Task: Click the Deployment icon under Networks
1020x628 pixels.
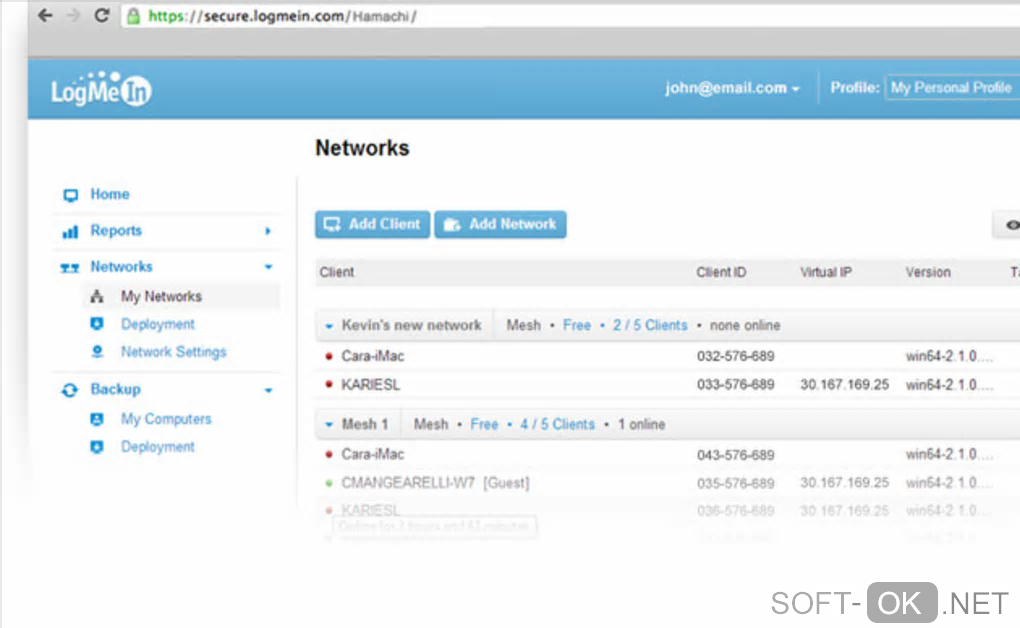Action: pyautogui.click(x=97, y=324)
